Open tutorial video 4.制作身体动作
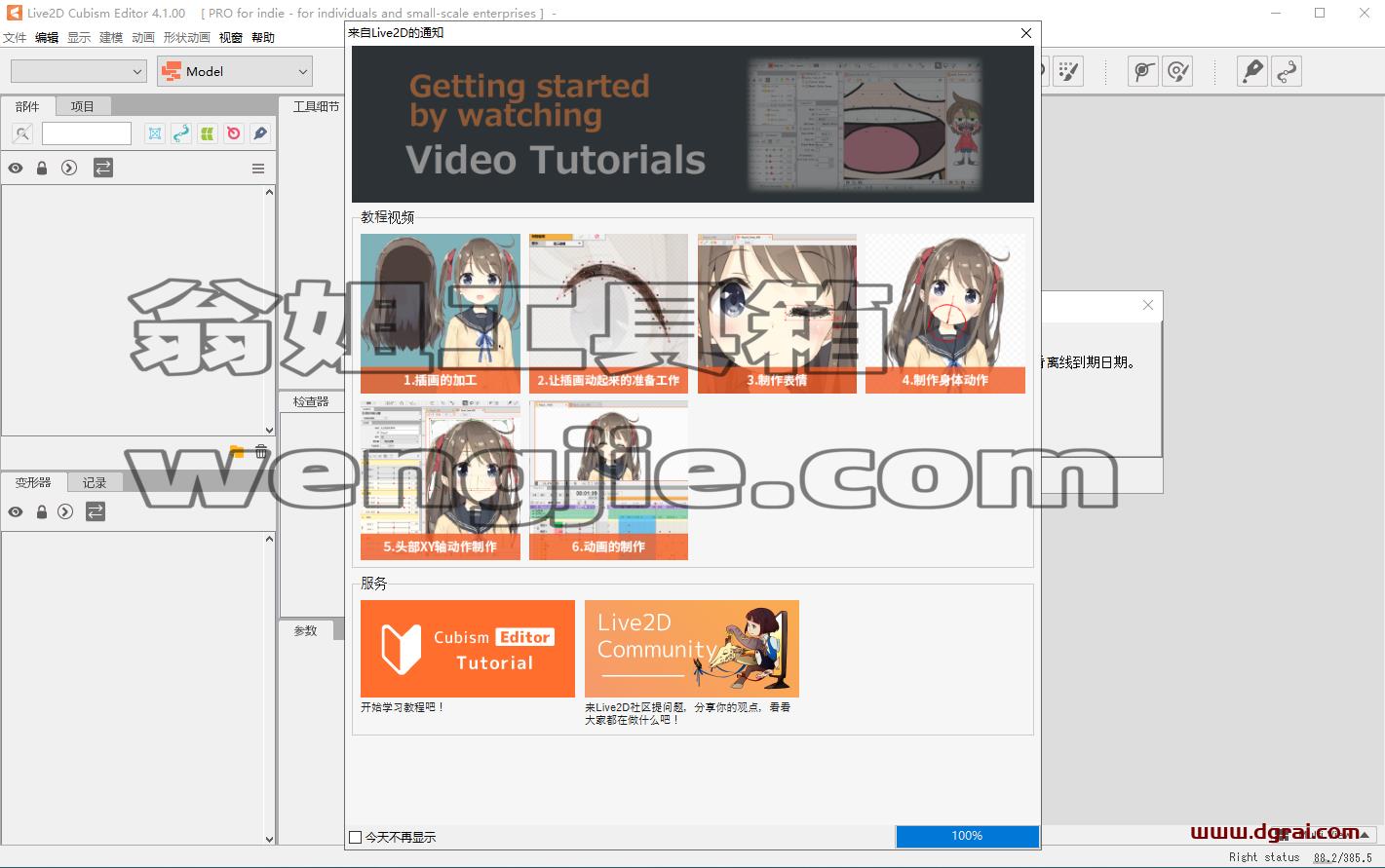Screen dimensions: 1385x868 (945, 314)
